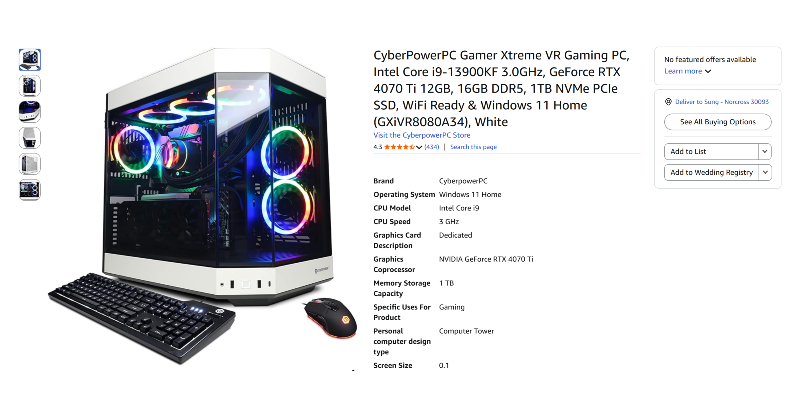The width and height of the screenshot is (800, 420).
Task: Select the first product thumbnail image
Action: 30,60
